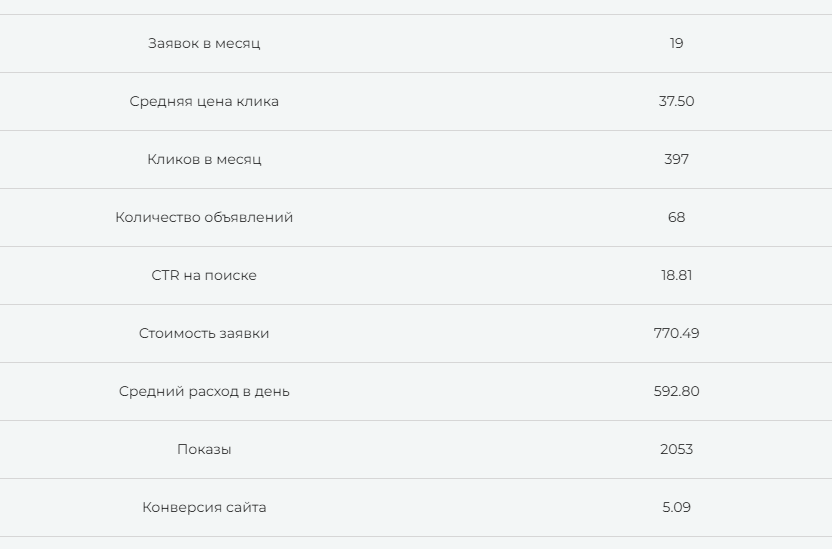Click the 'CTR на поиске' label
Viewport: 832px width, 549px height.
pos(204,275)
